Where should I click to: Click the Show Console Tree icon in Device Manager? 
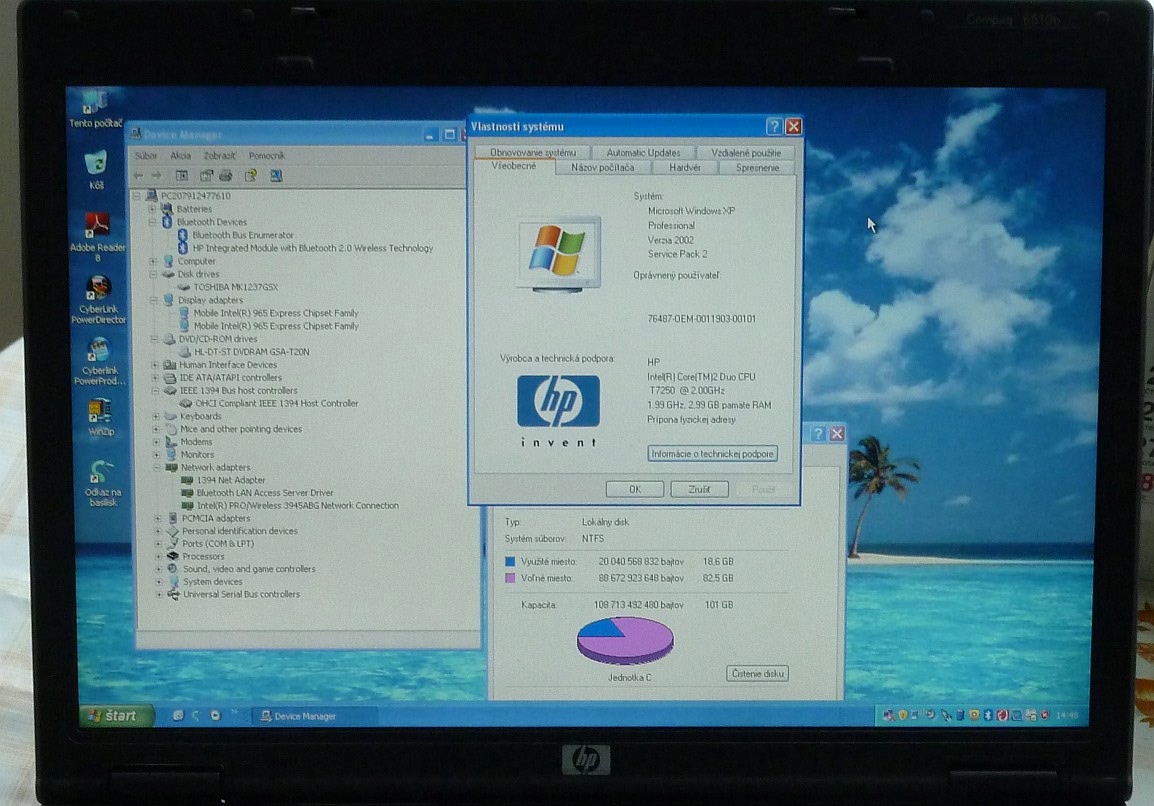pos(183,175)
